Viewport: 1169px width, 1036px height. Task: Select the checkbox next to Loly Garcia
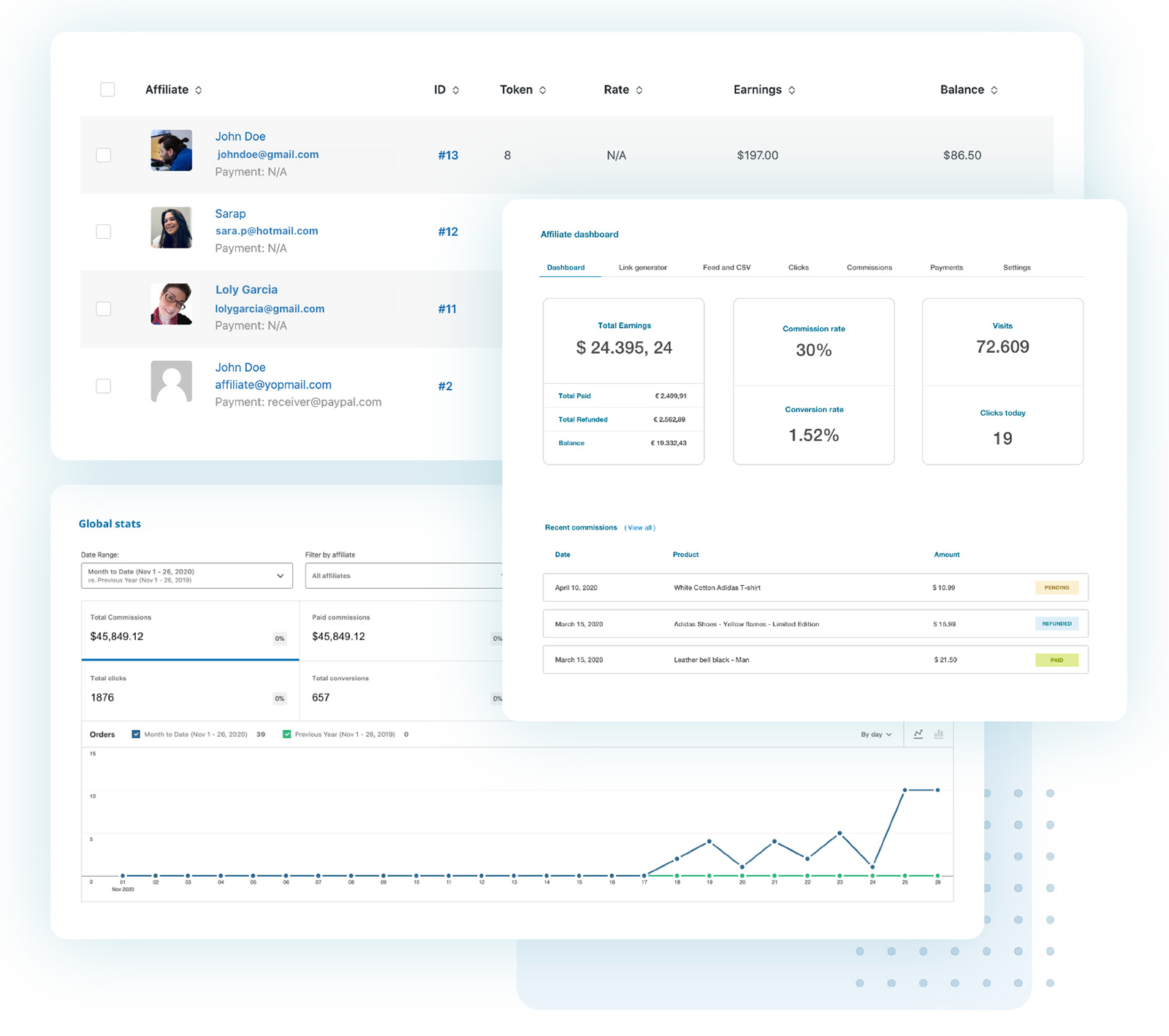click(103, 308)
